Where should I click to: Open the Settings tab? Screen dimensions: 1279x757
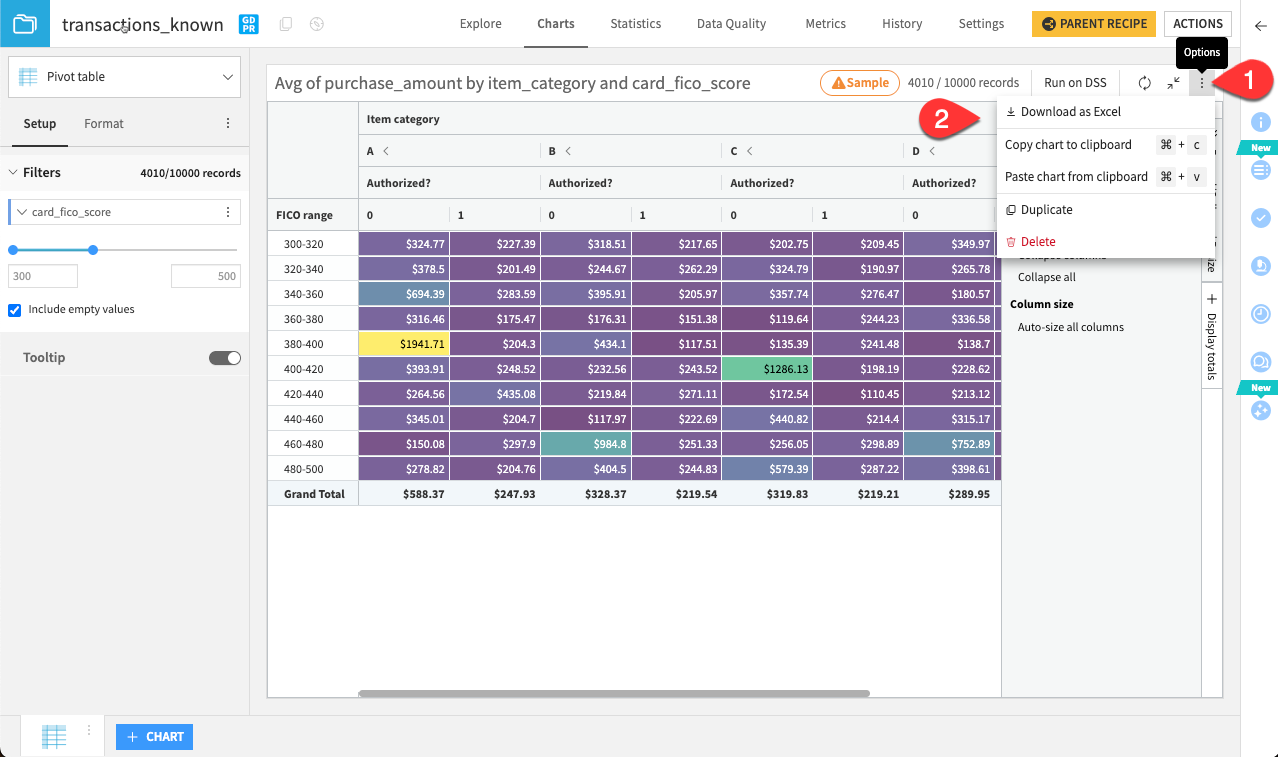coord(981,24)
